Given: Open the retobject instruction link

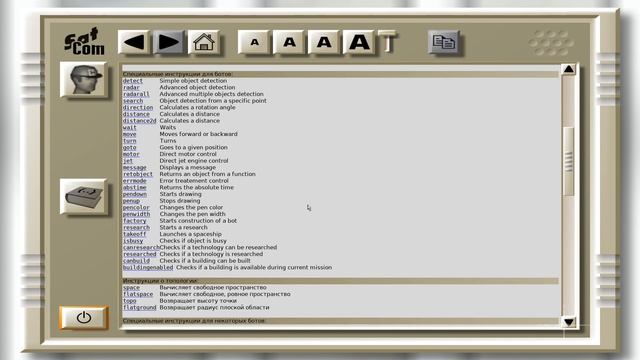Looking at the screenshot, I should [138, 174].
